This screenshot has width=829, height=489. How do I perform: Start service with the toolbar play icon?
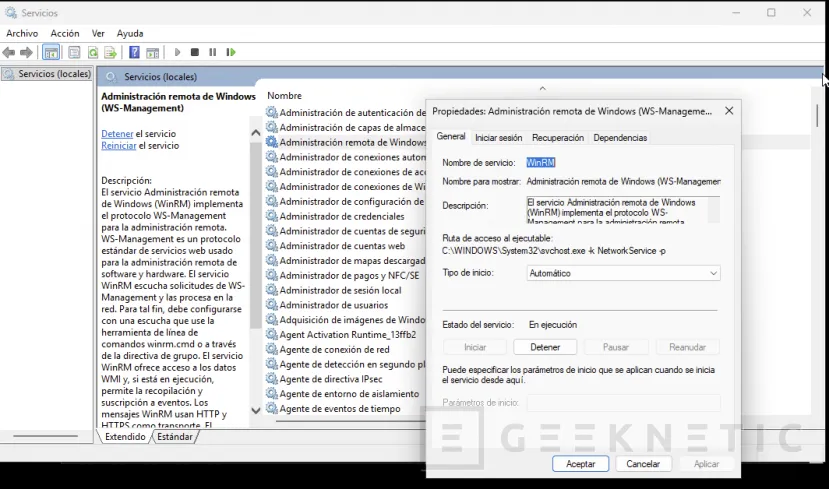[177, 52]
